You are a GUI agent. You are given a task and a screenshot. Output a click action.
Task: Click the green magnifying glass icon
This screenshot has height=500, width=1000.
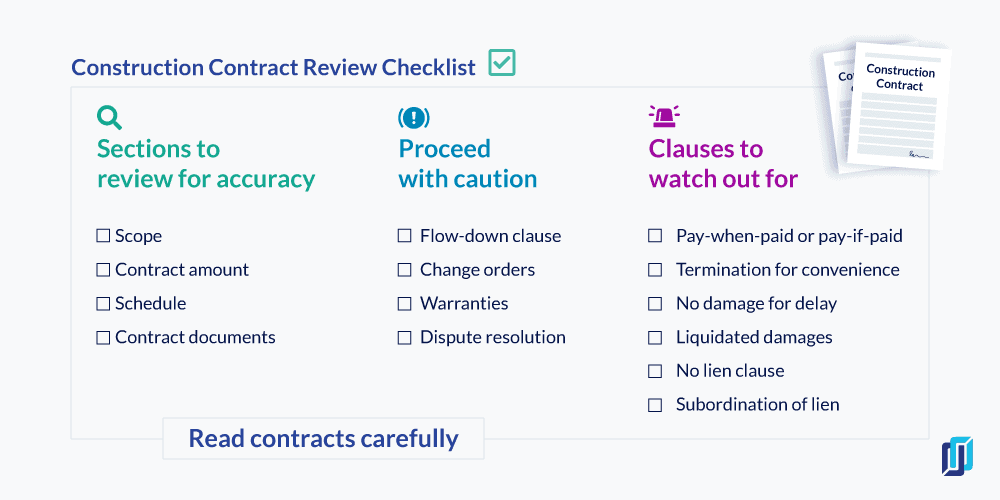click(109, 118)
